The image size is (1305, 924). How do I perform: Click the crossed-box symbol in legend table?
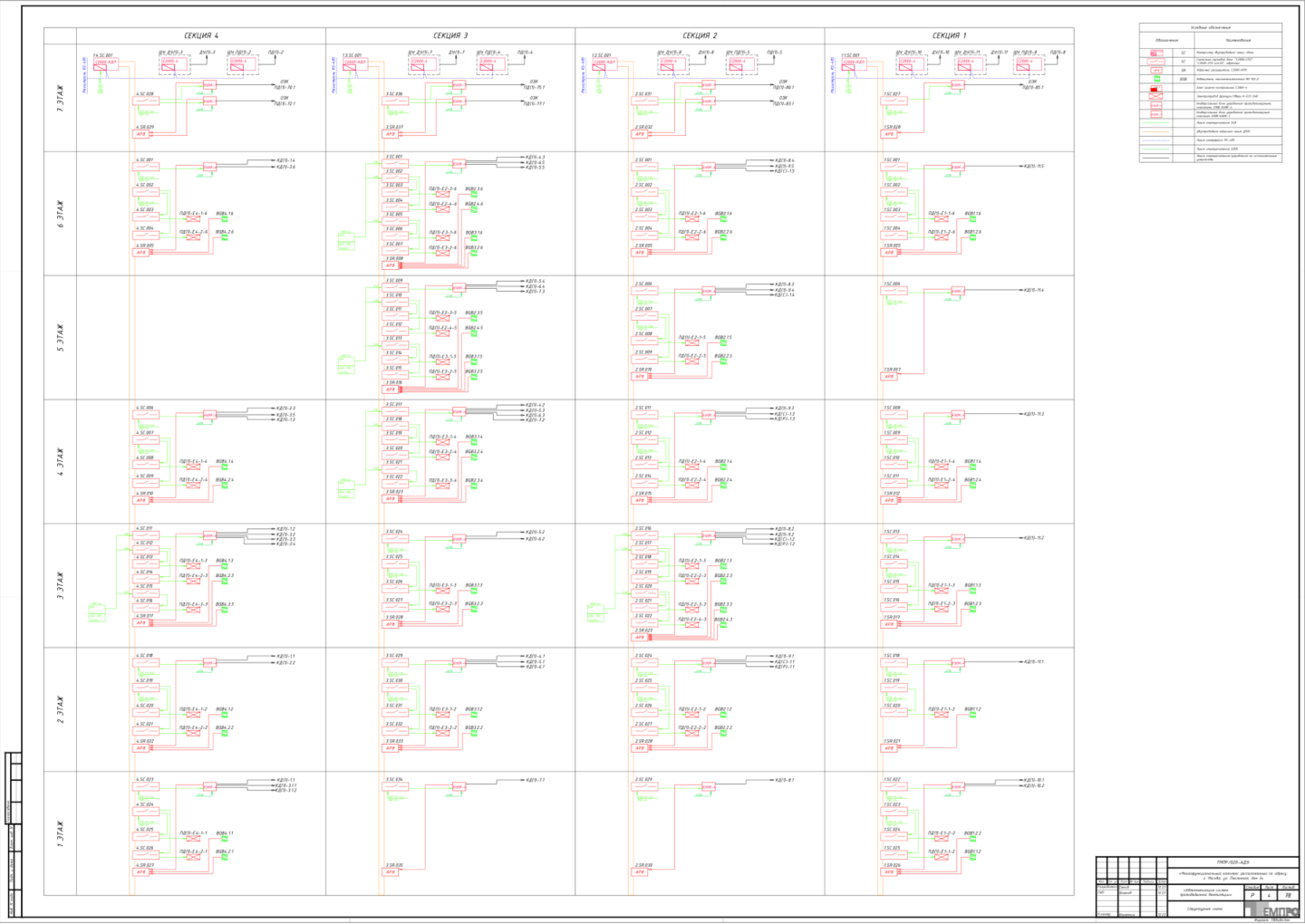(x=1155, y=97)
